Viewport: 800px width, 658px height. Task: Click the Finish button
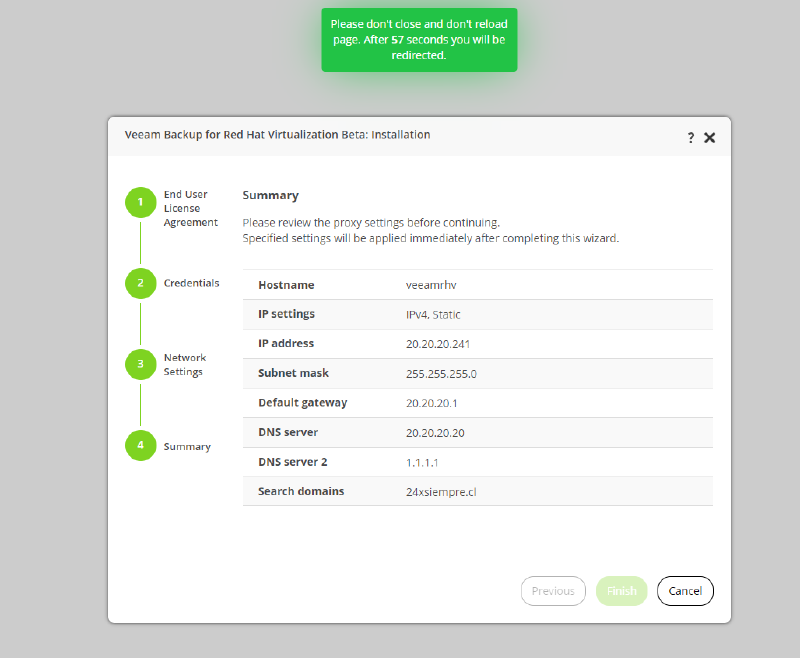pyautogui.click(x=621, y=591)
